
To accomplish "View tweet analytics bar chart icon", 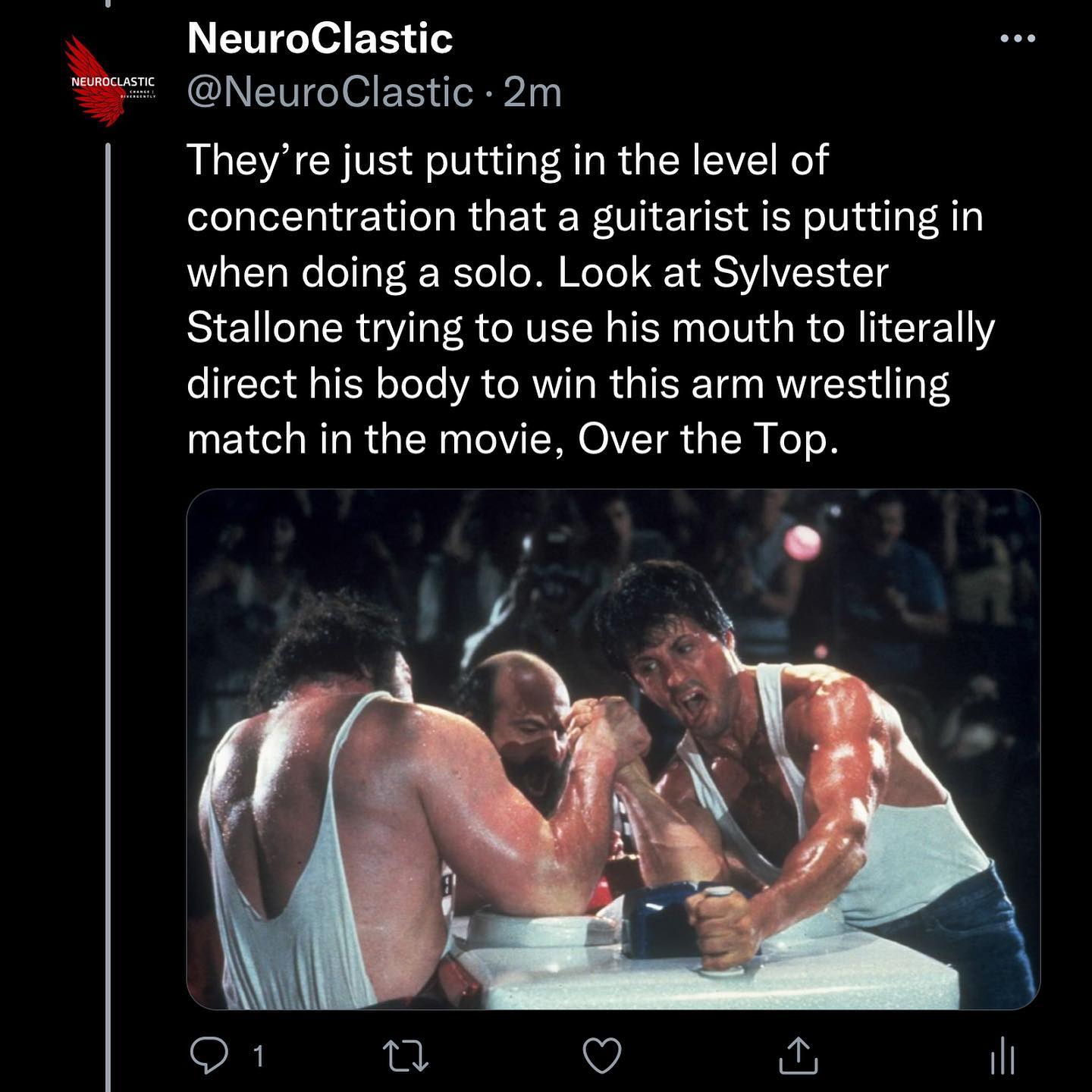I will (x=1003, y=1056).
